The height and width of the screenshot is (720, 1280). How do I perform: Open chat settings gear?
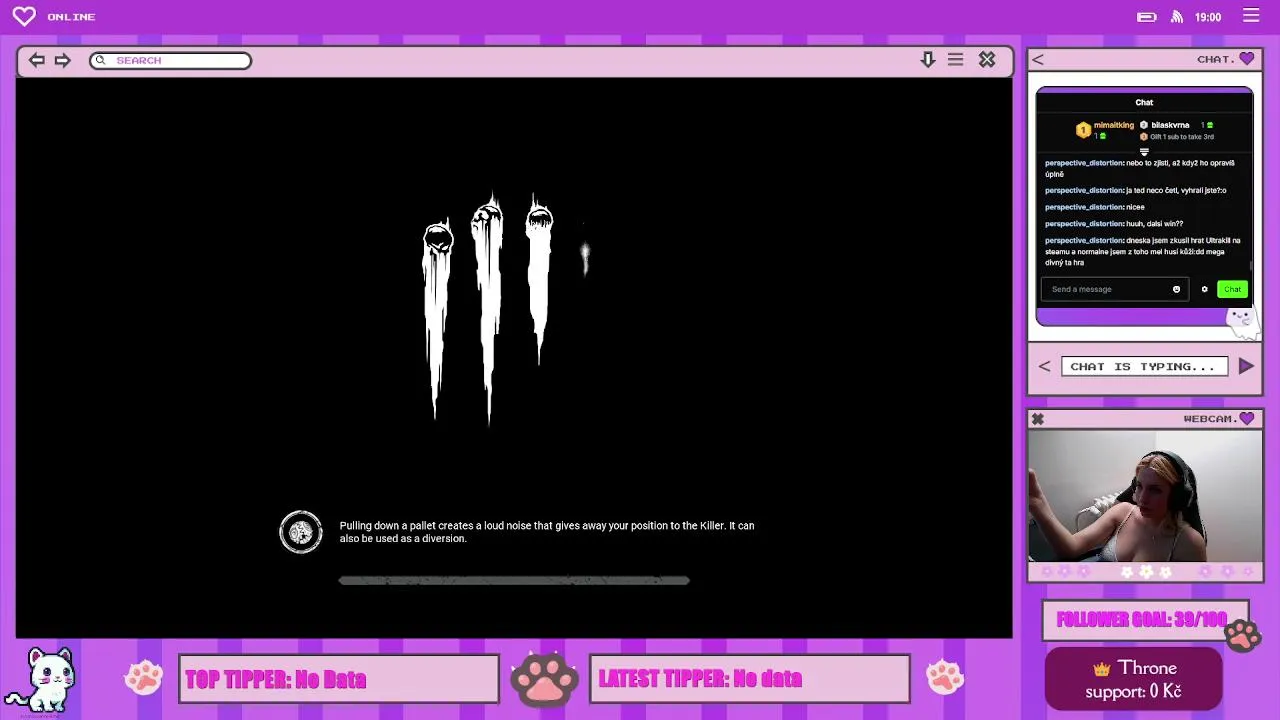(1204, 289)
